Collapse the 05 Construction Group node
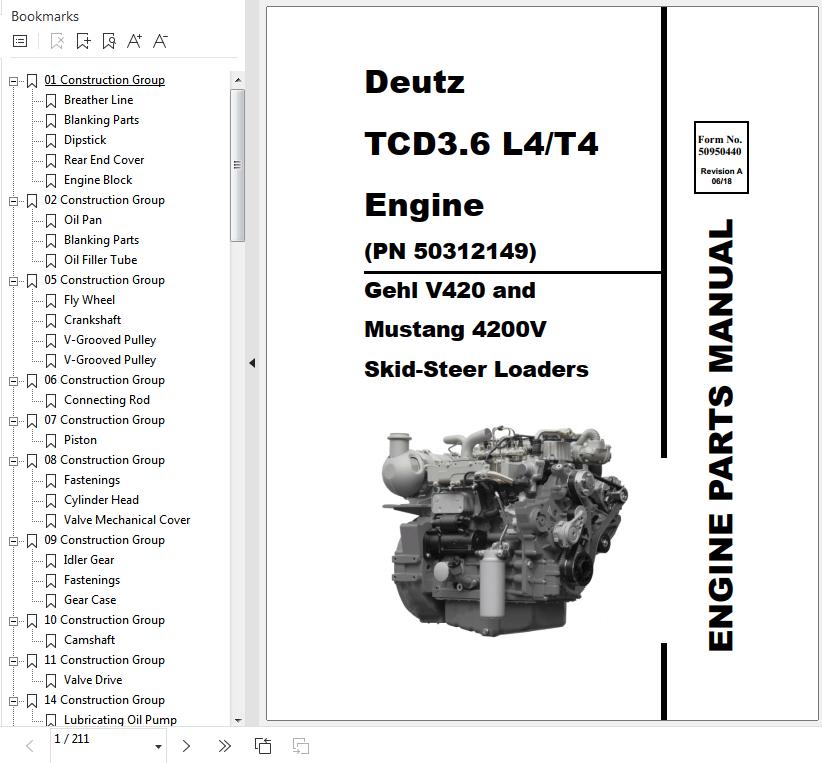 (13, 281)
